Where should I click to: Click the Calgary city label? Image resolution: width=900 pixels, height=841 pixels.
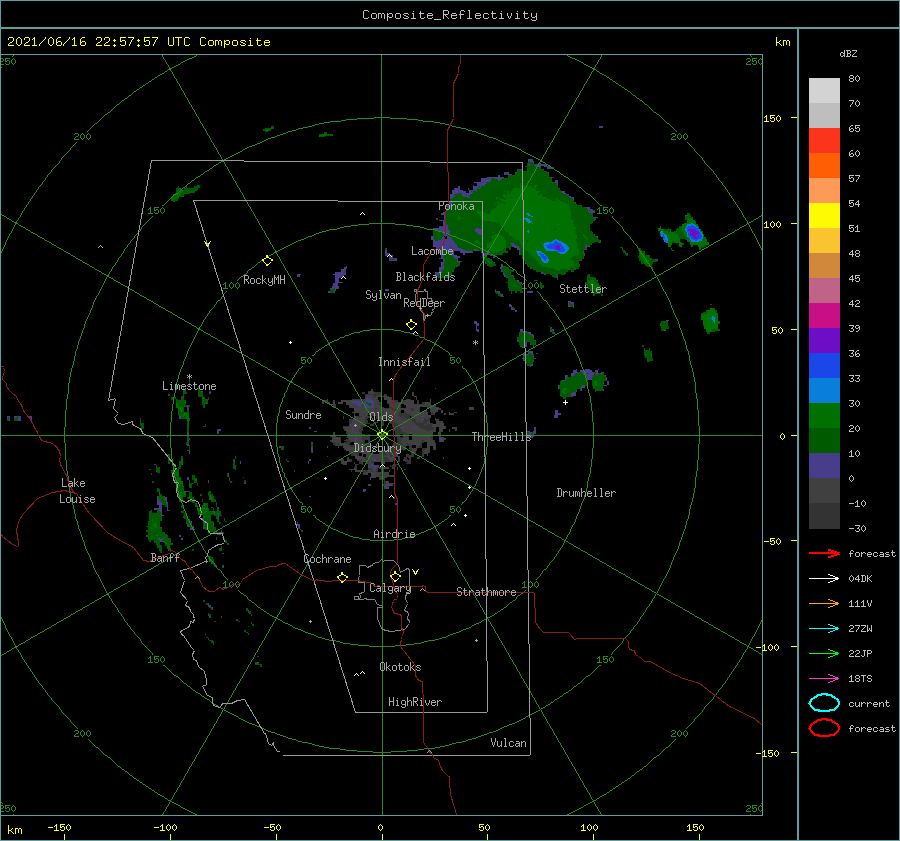(390, 588)
